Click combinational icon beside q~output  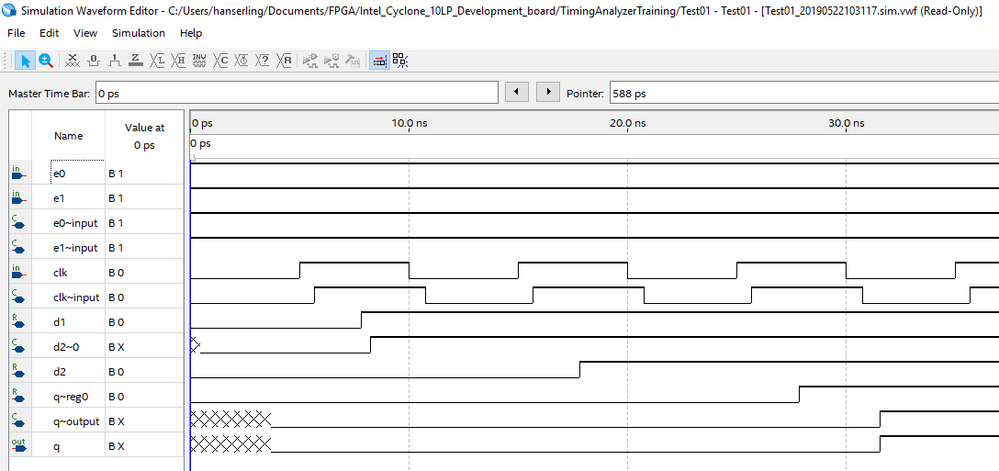click(18, 421)
